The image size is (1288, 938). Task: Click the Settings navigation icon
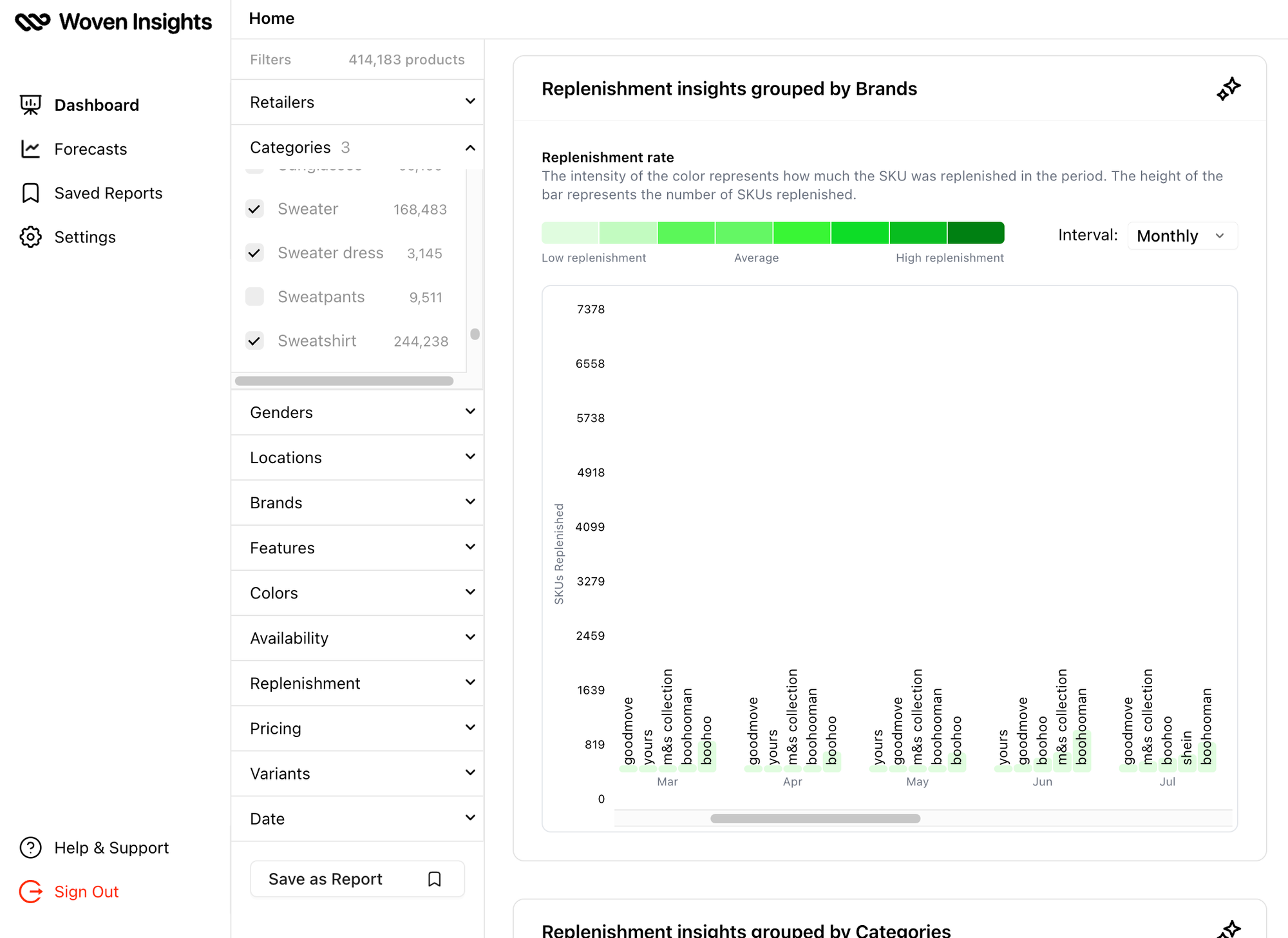(31, 237)
